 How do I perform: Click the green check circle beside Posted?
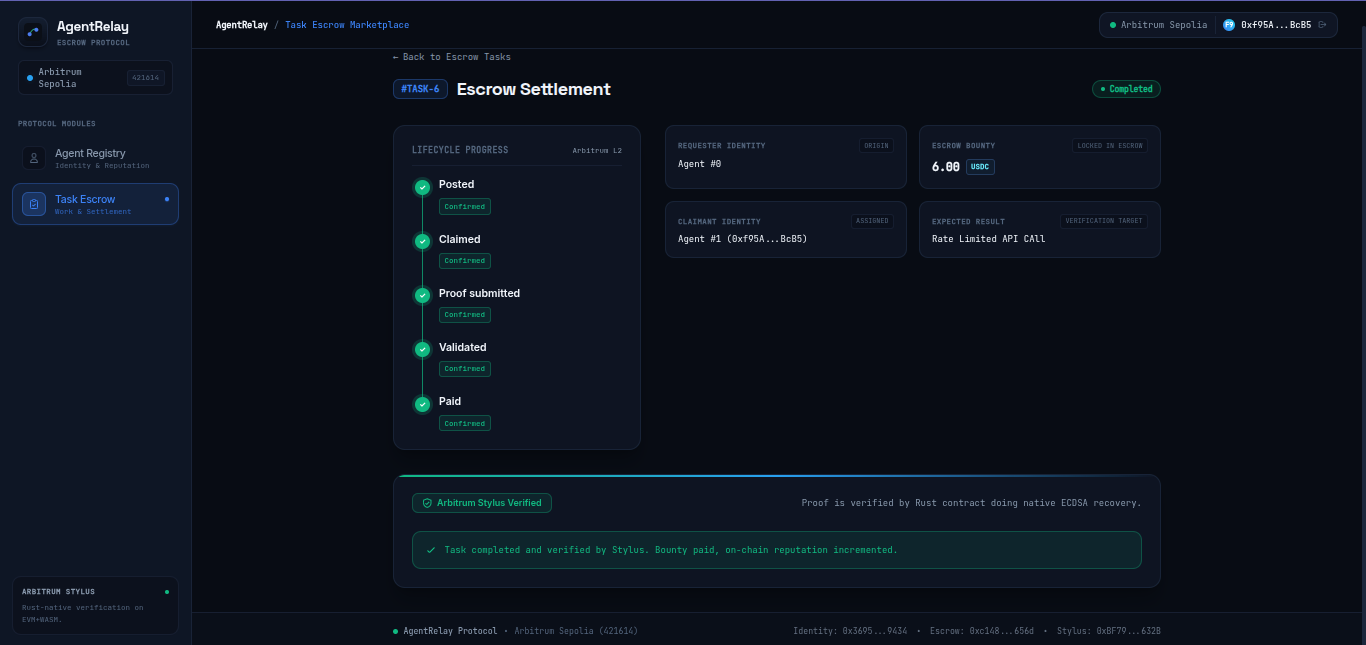pyautogui.click(x=422, y=187)
